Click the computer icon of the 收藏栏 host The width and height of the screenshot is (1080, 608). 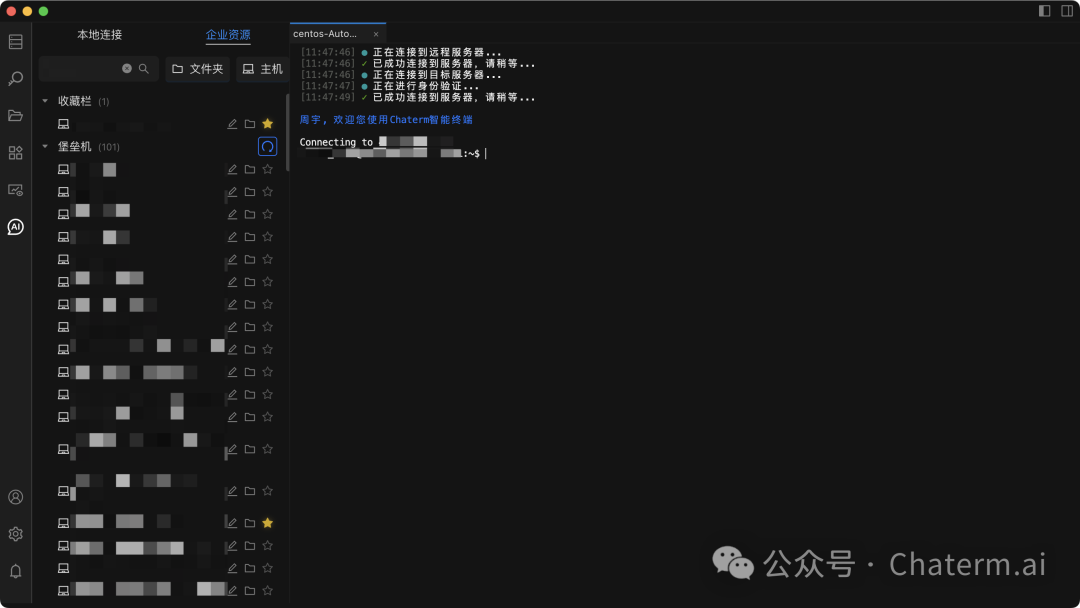[x=63, y=124]
